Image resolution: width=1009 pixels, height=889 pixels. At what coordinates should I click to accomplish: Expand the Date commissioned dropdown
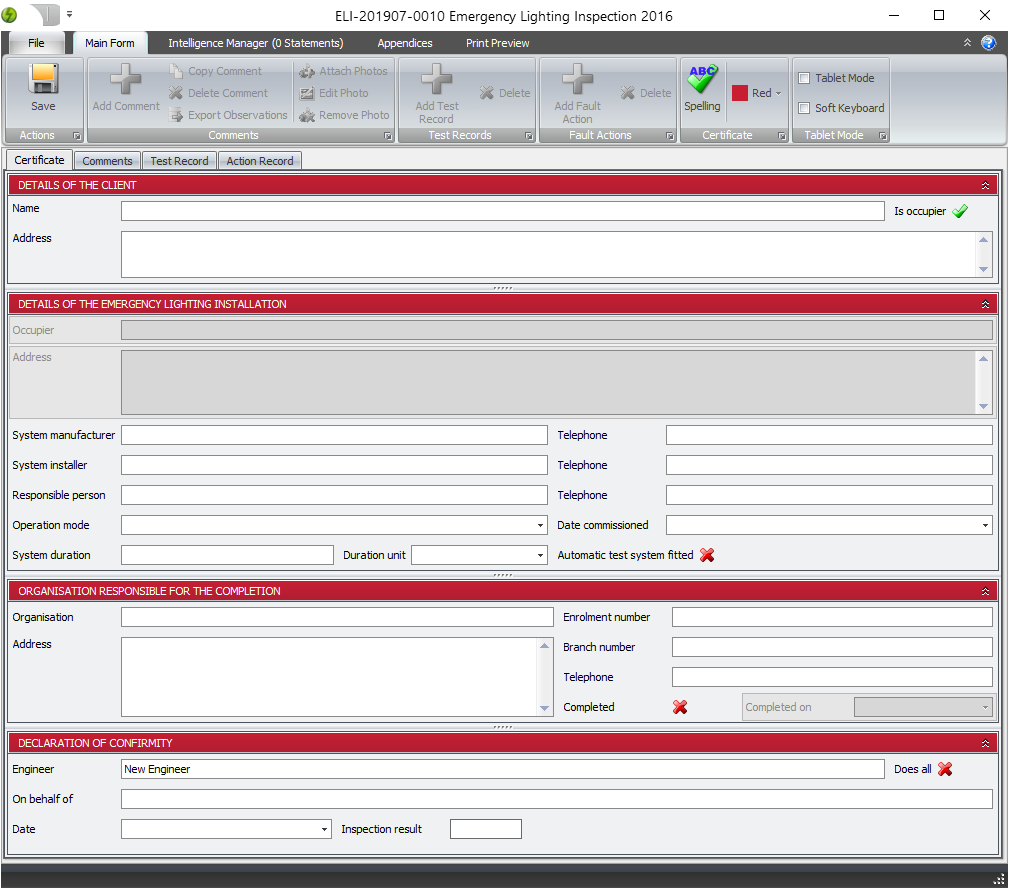click(x=985, y=526)
